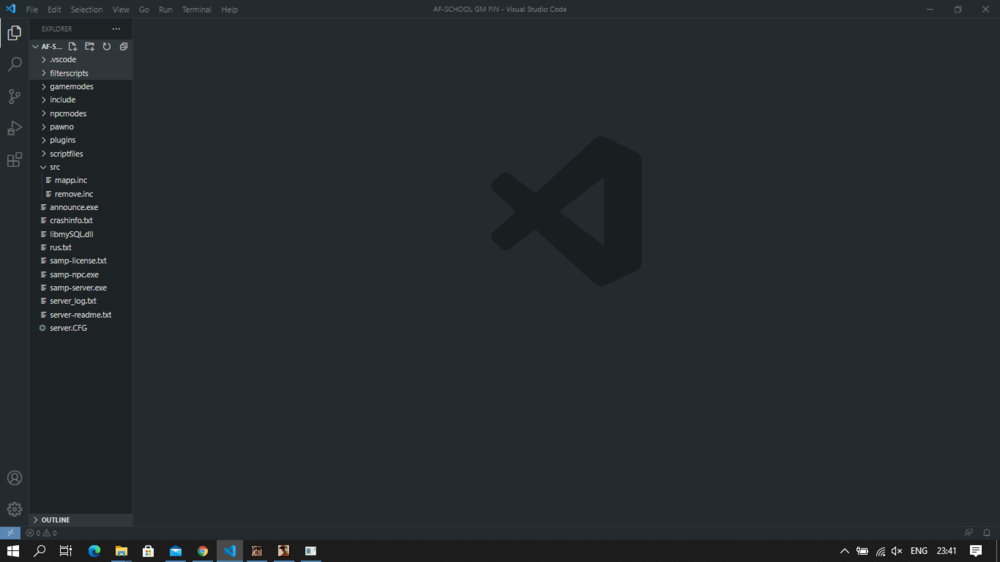
Task: Open Microsoft Store from taskbar
Action: tap(148, 551)
